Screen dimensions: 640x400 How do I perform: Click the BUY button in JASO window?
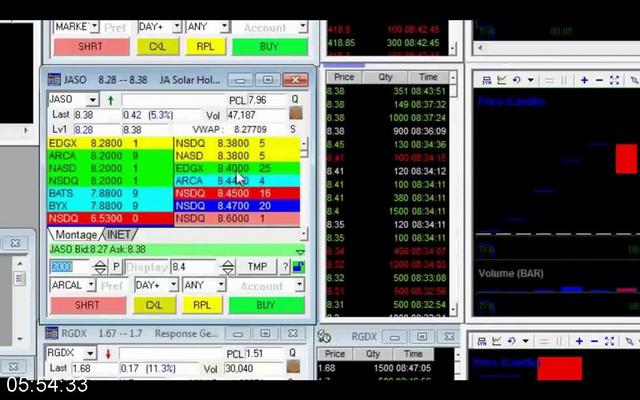tap(267, 305)
